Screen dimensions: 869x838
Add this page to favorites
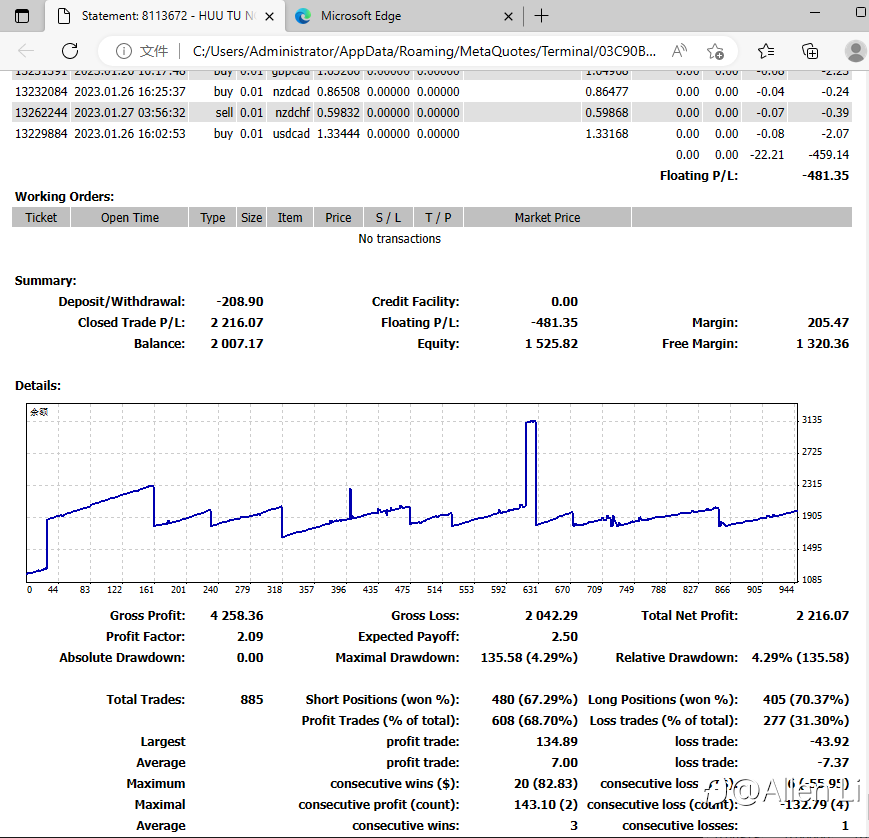[715, 51]
